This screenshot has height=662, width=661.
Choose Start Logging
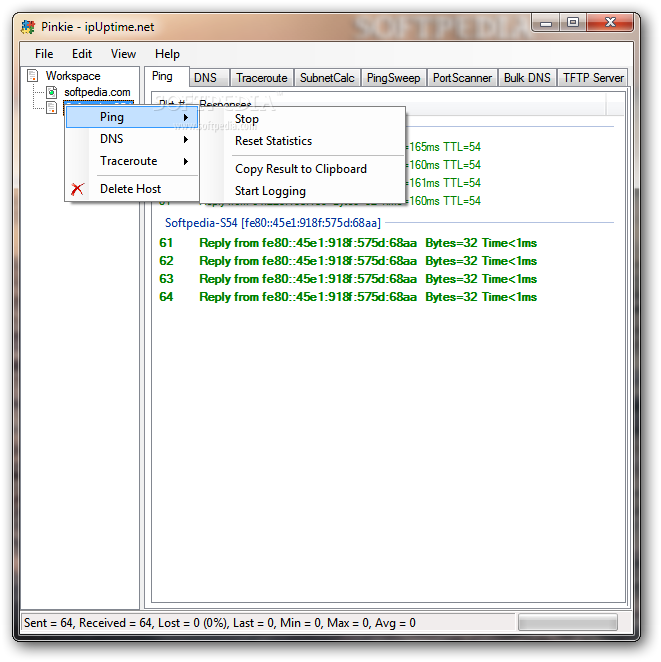[302, 191]
